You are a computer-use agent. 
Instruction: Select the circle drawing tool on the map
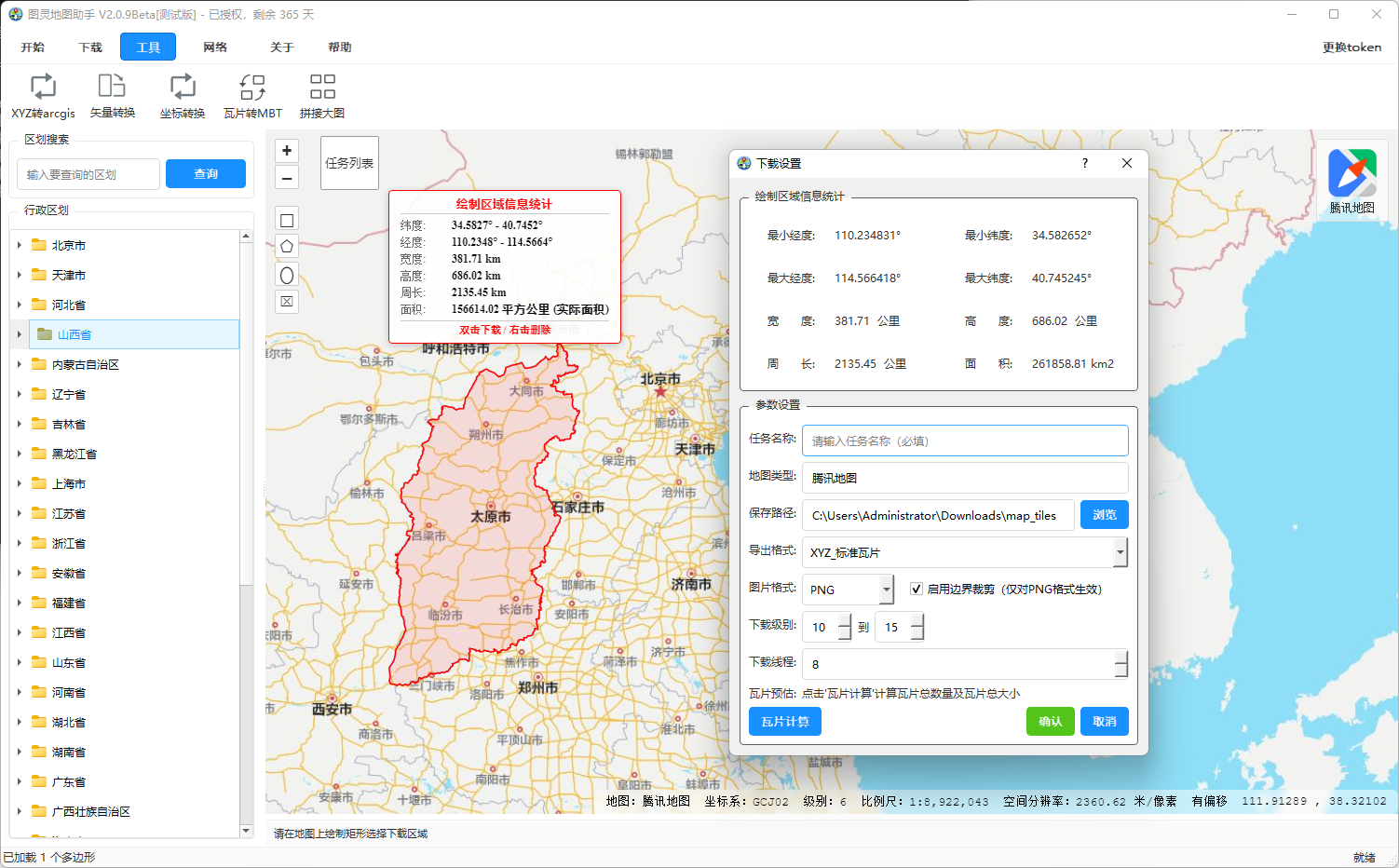[x=286, y=274]
